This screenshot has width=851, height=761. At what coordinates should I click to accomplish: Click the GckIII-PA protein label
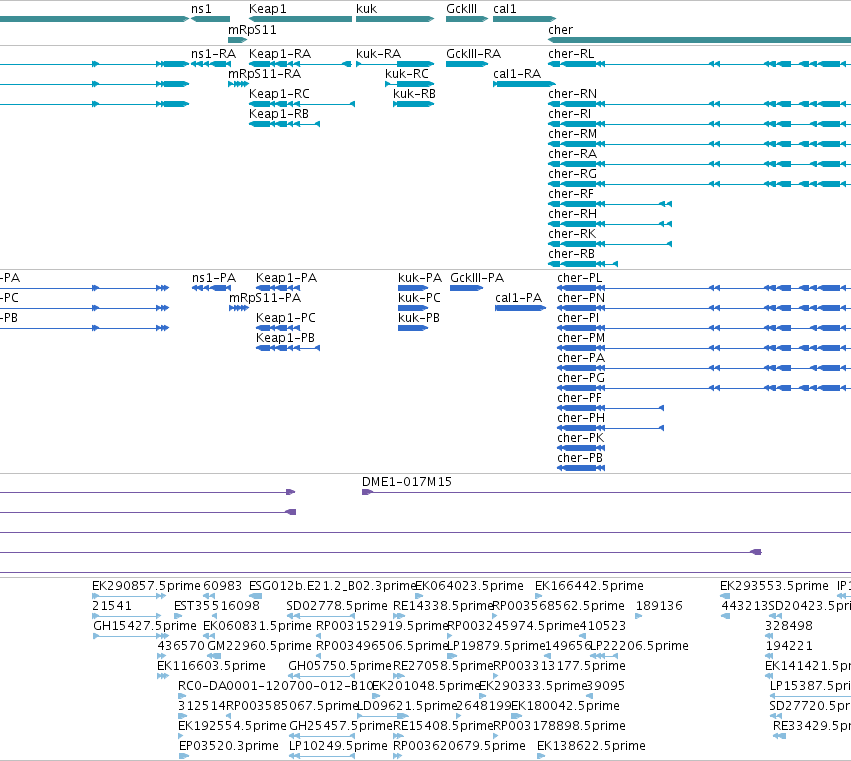coord(477,278)
